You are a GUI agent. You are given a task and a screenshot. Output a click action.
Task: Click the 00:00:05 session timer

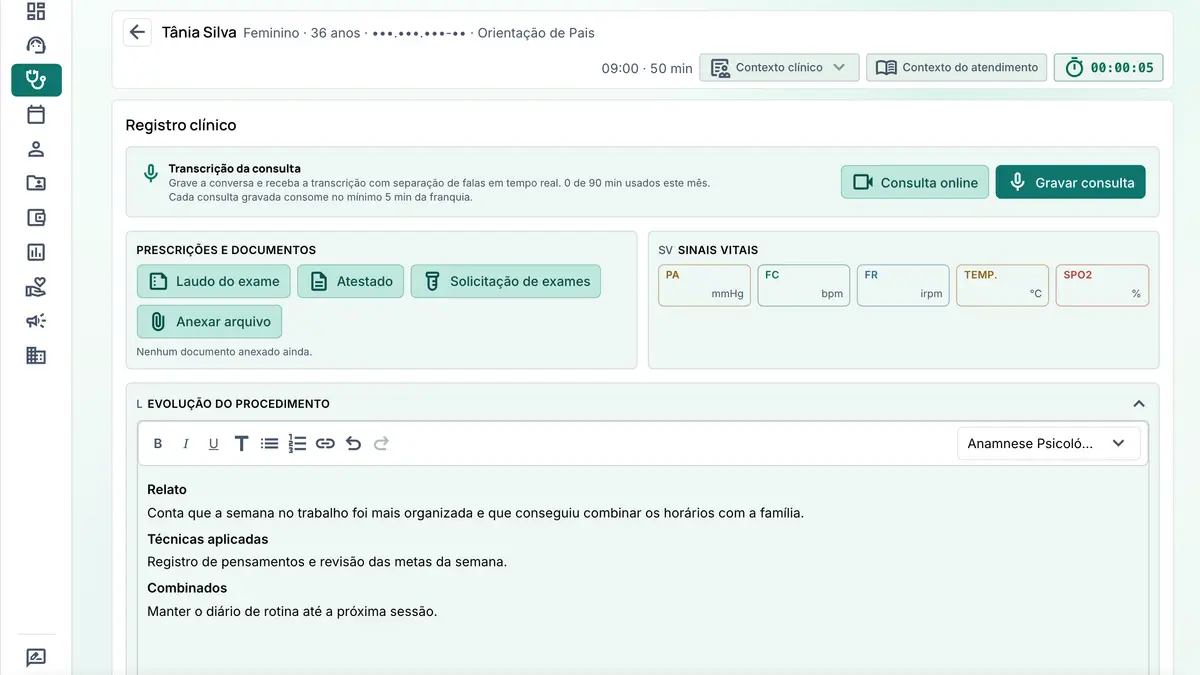tap(1108, 68)
